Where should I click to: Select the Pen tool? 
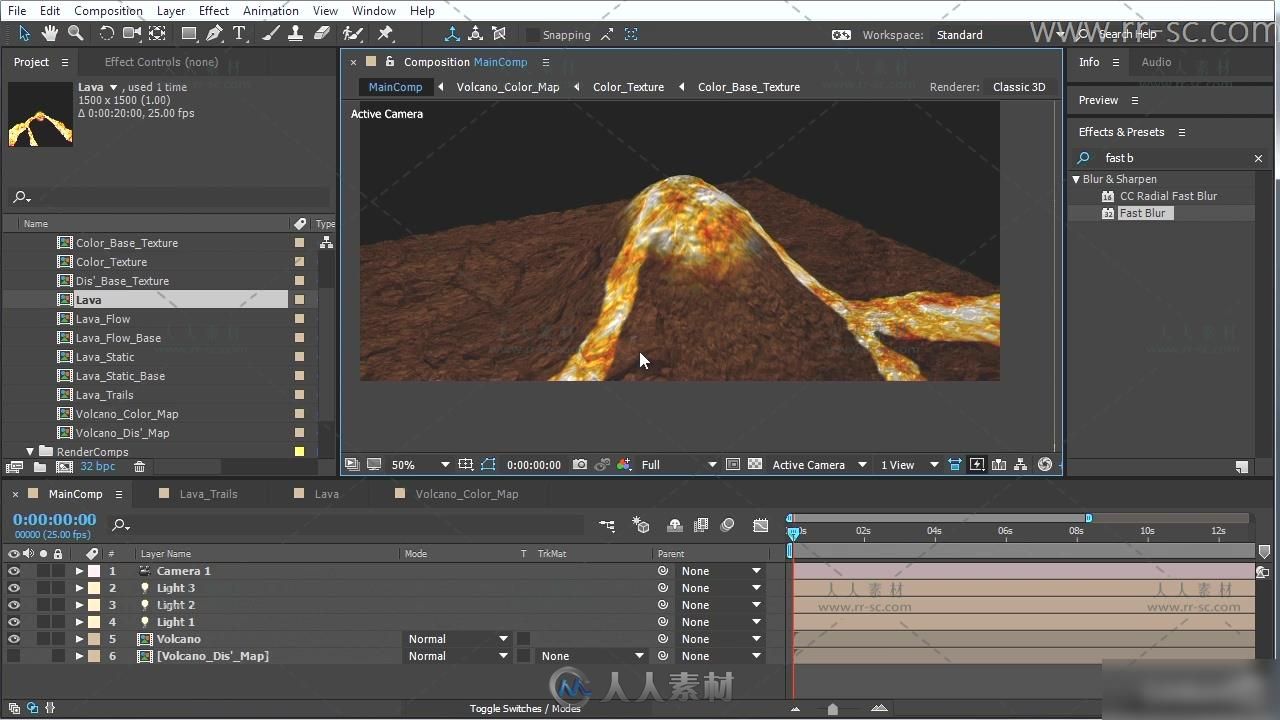pos(214,34)
